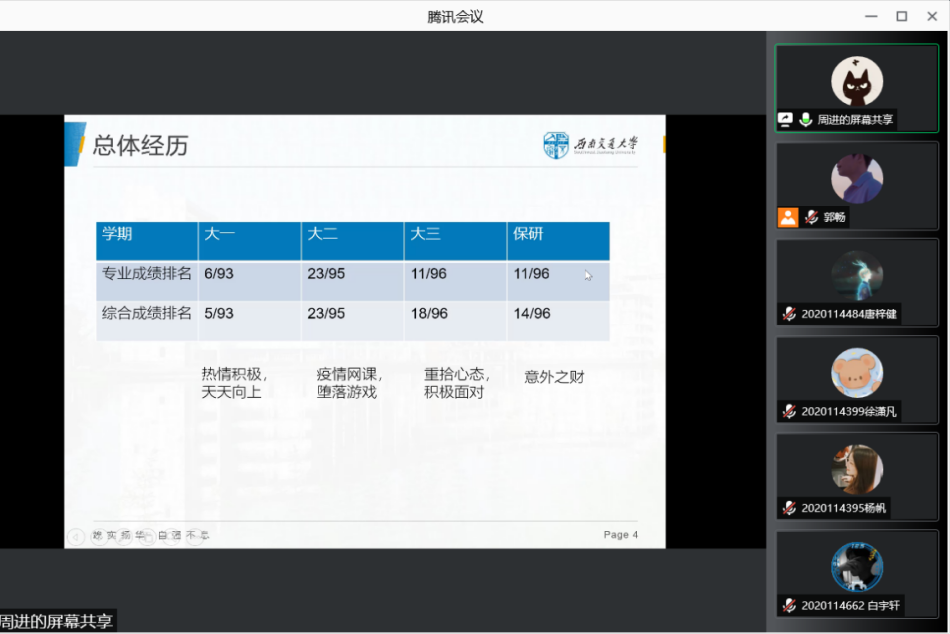The image size is (950, 634).
Task: Click the 周进的屏幕共享 label at bottom left
Action: coord(57,621)
